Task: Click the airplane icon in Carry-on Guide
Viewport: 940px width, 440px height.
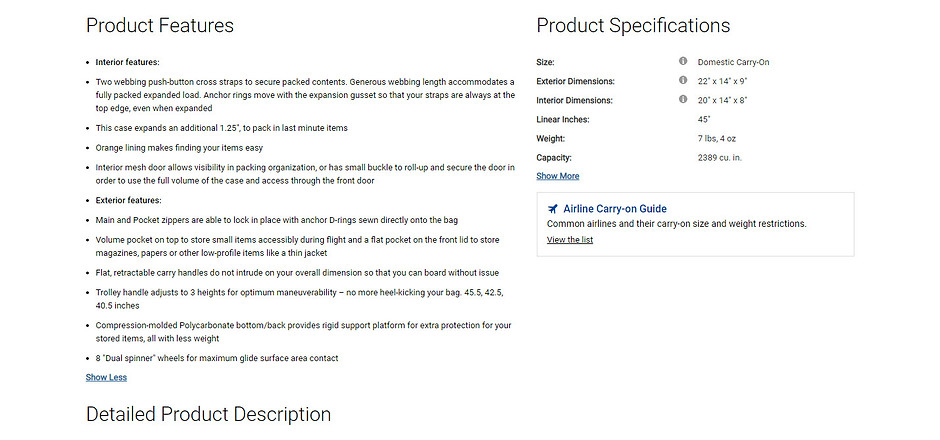Action: [553, 209]
